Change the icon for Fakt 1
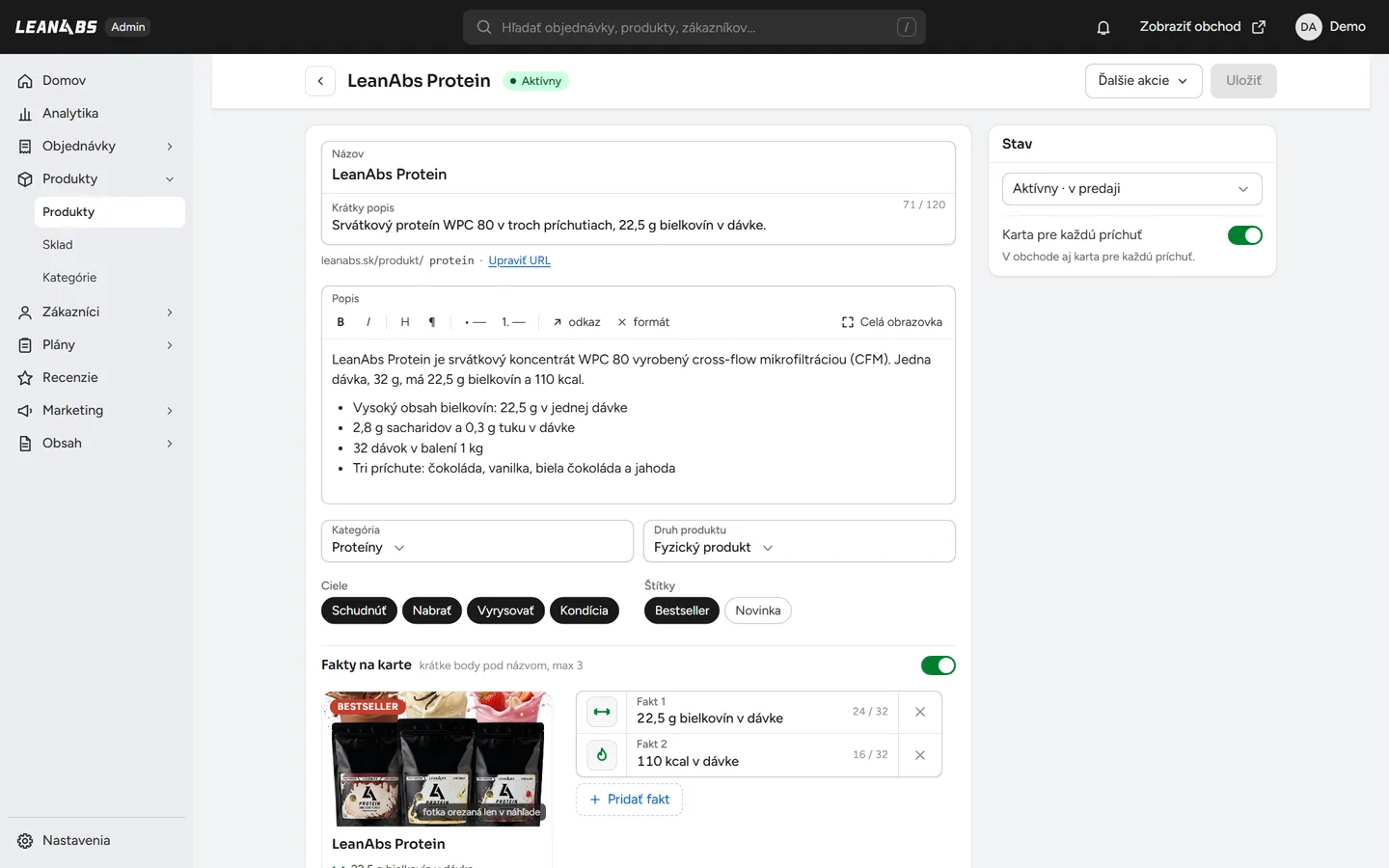 (x=602, y=712)
